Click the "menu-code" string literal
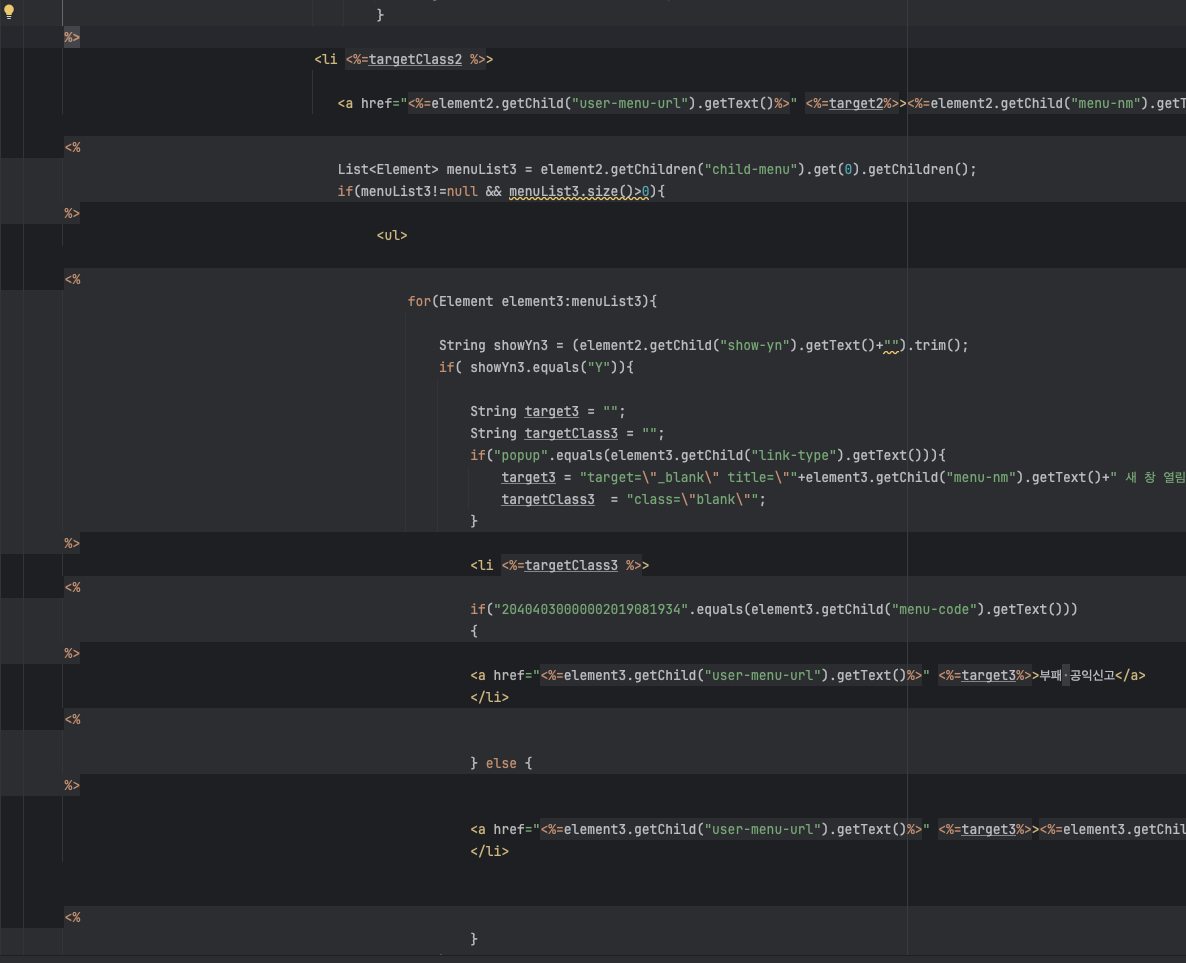Viewport: 1186px width, 963px height. coord(934,609)
